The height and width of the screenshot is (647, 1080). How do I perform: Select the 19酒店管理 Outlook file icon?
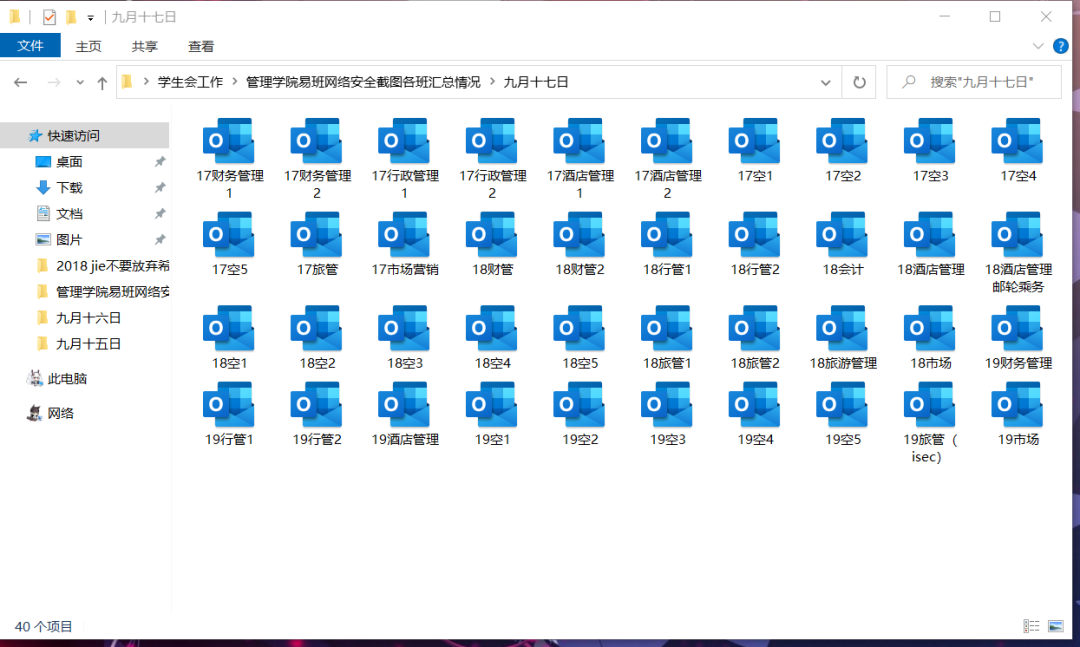click(x=404, y=405)
